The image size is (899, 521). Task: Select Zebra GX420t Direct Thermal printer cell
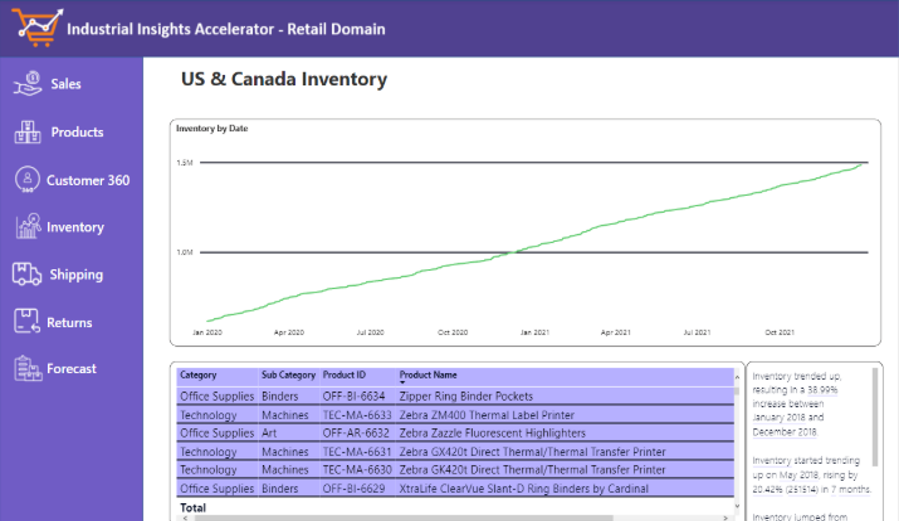(x=533, y=452)
